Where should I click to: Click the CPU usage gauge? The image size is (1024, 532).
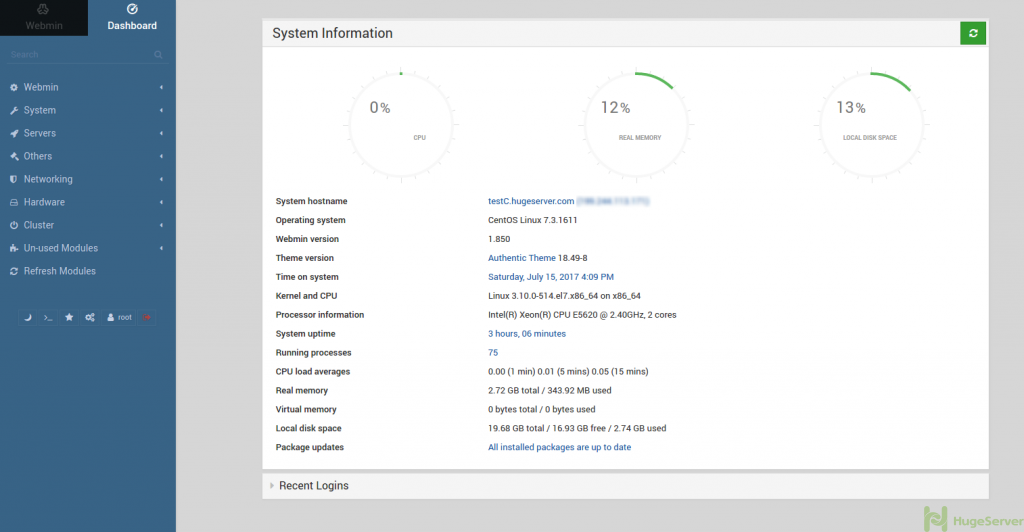401,124
